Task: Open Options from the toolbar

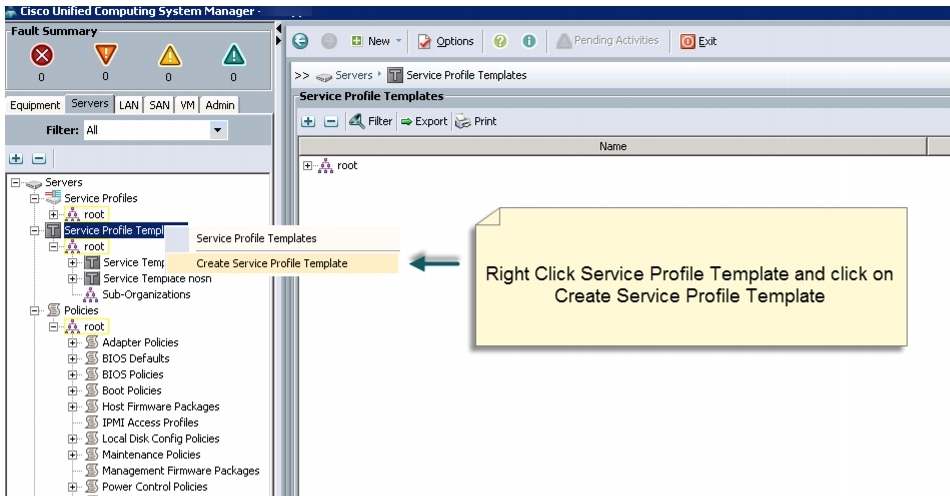Action: click(446, 41)
